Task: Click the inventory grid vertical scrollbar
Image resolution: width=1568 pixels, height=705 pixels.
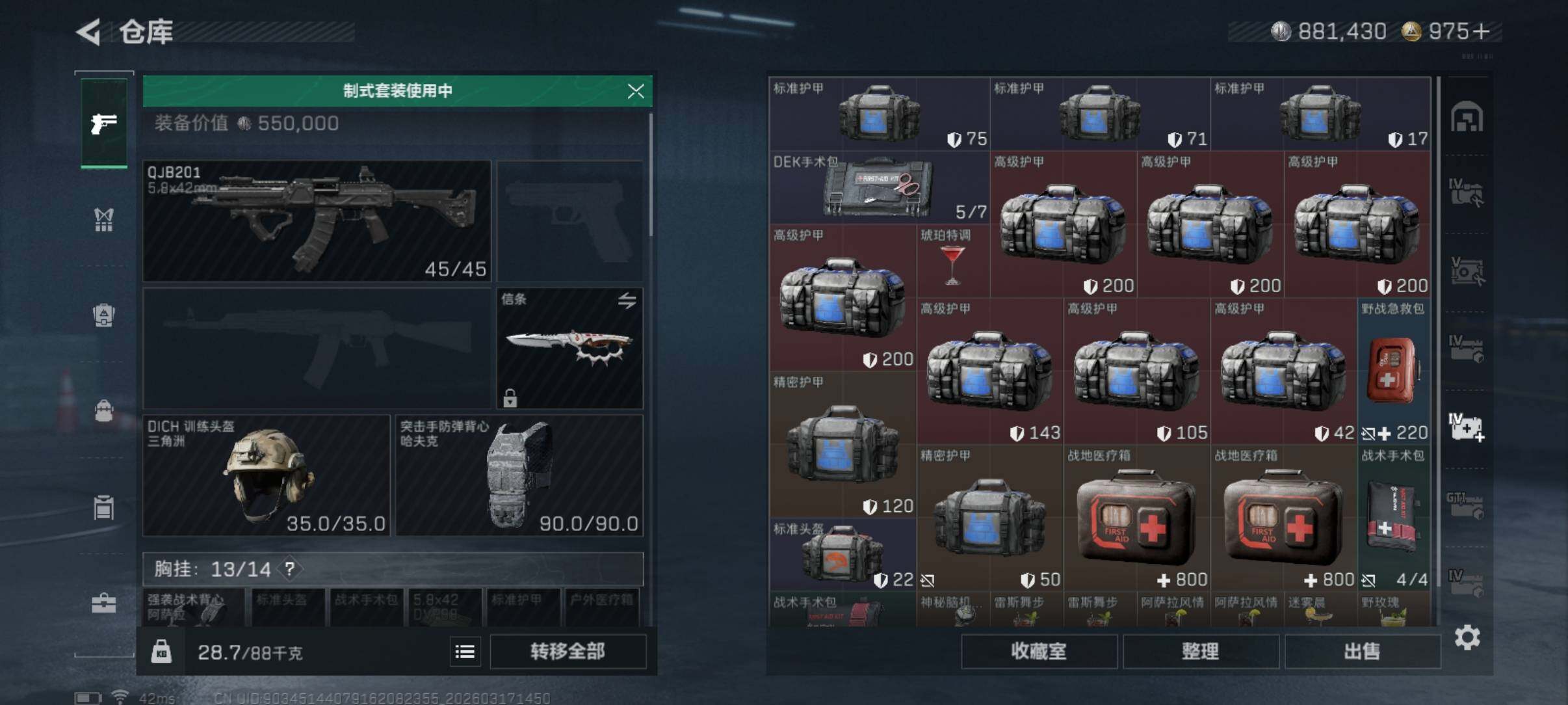Action: [1438, 351]
